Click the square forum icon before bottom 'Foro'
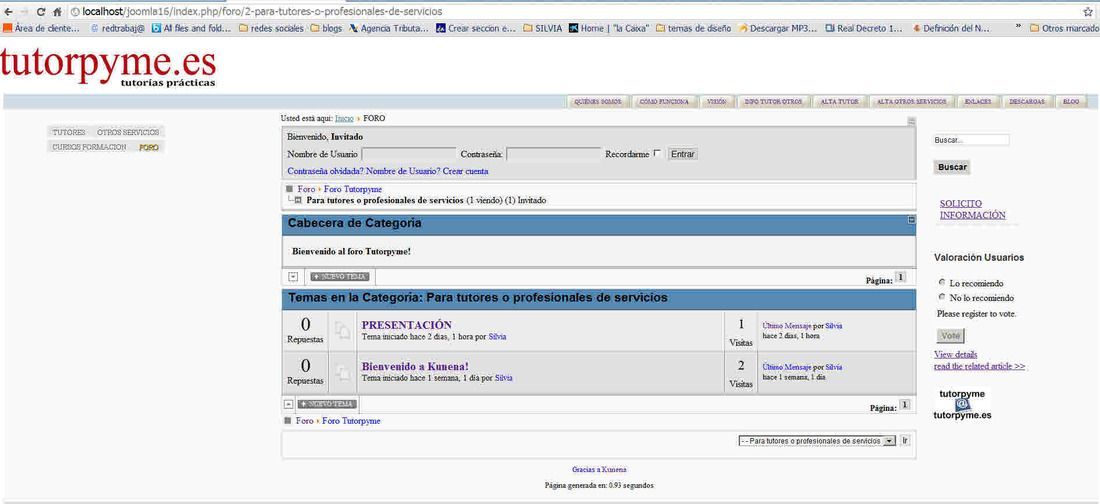The width and height of the screenshot is (1100, 504). [288, 421]
